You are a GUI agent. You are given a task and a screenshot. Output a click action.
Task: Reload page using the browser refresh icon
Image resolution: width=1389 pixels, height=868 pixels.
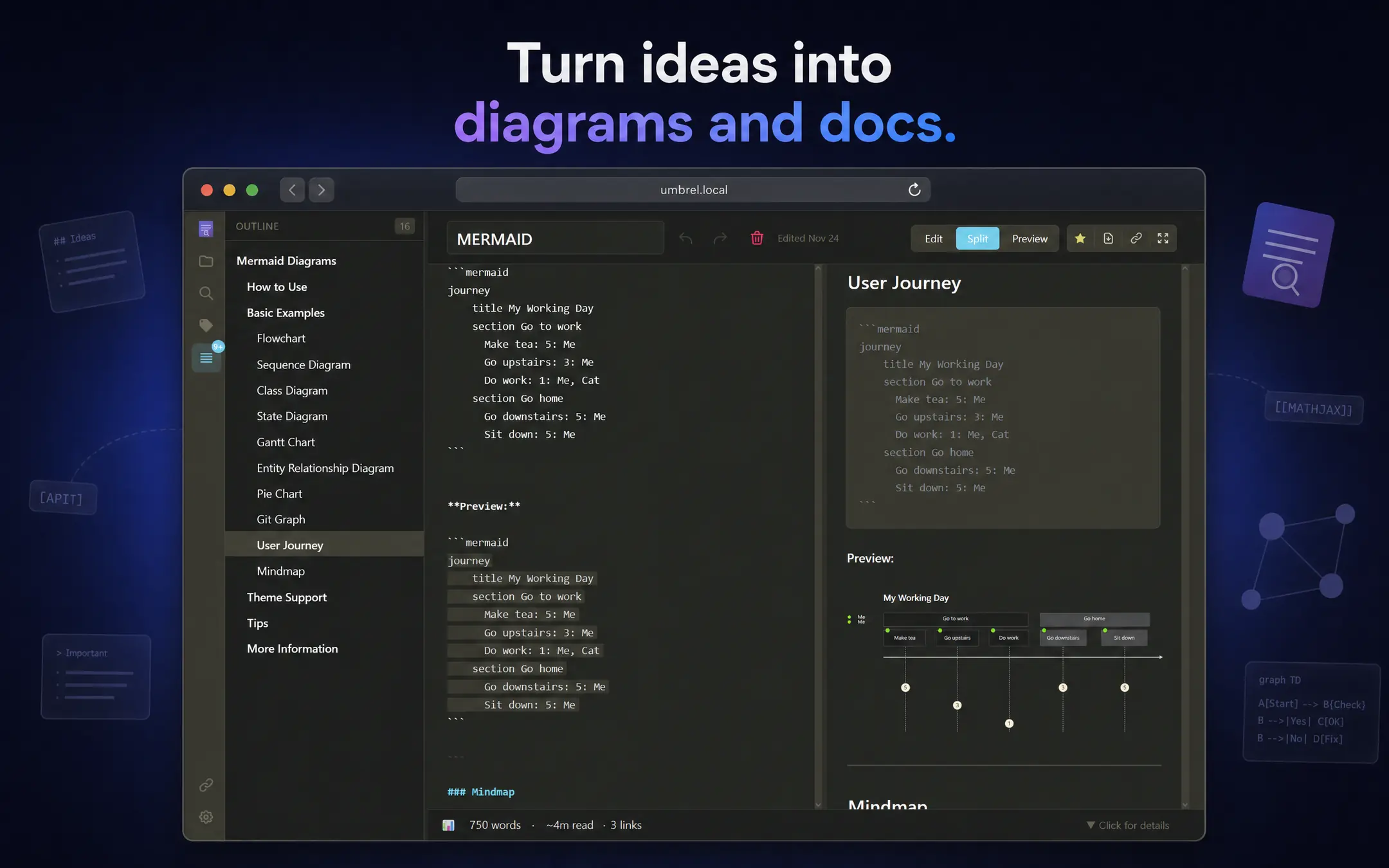914,190
